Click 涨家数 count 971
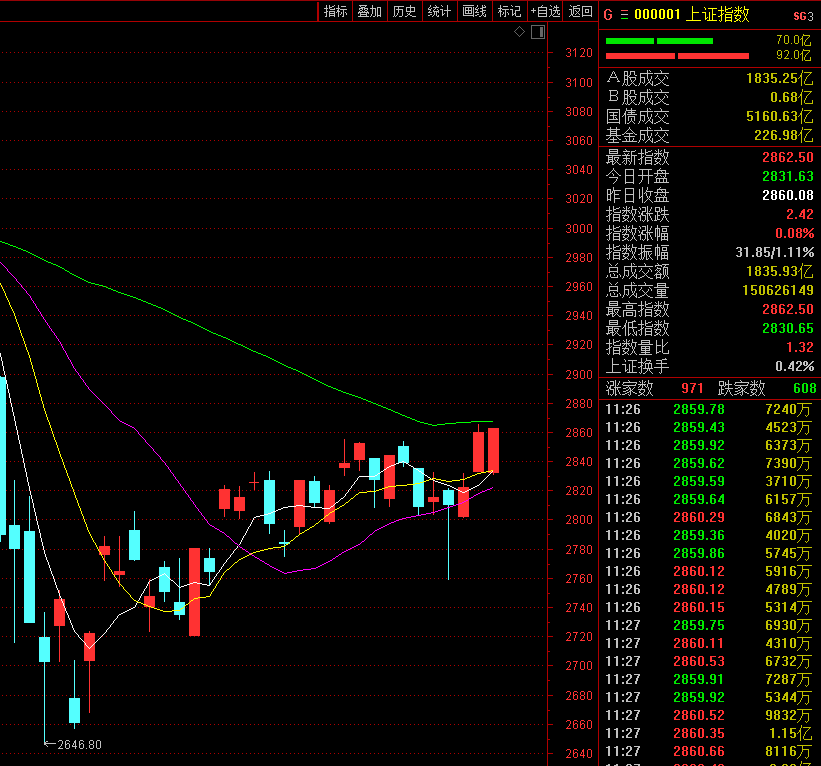This screenshot has width=821, height=766. (x=692, y=388)
